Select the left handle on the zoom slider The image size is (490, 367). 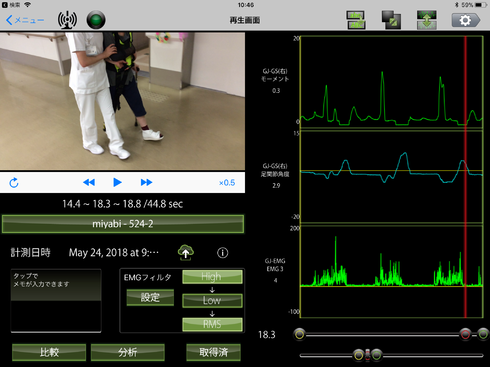coord(359,355)
